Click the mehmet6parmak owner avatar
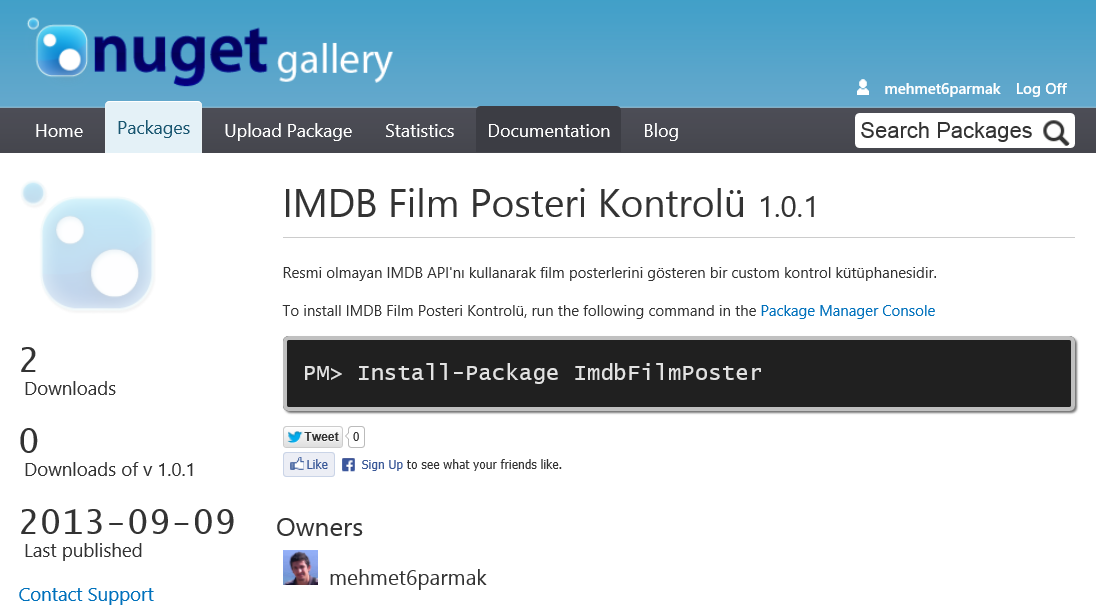 tap(301, 567)
